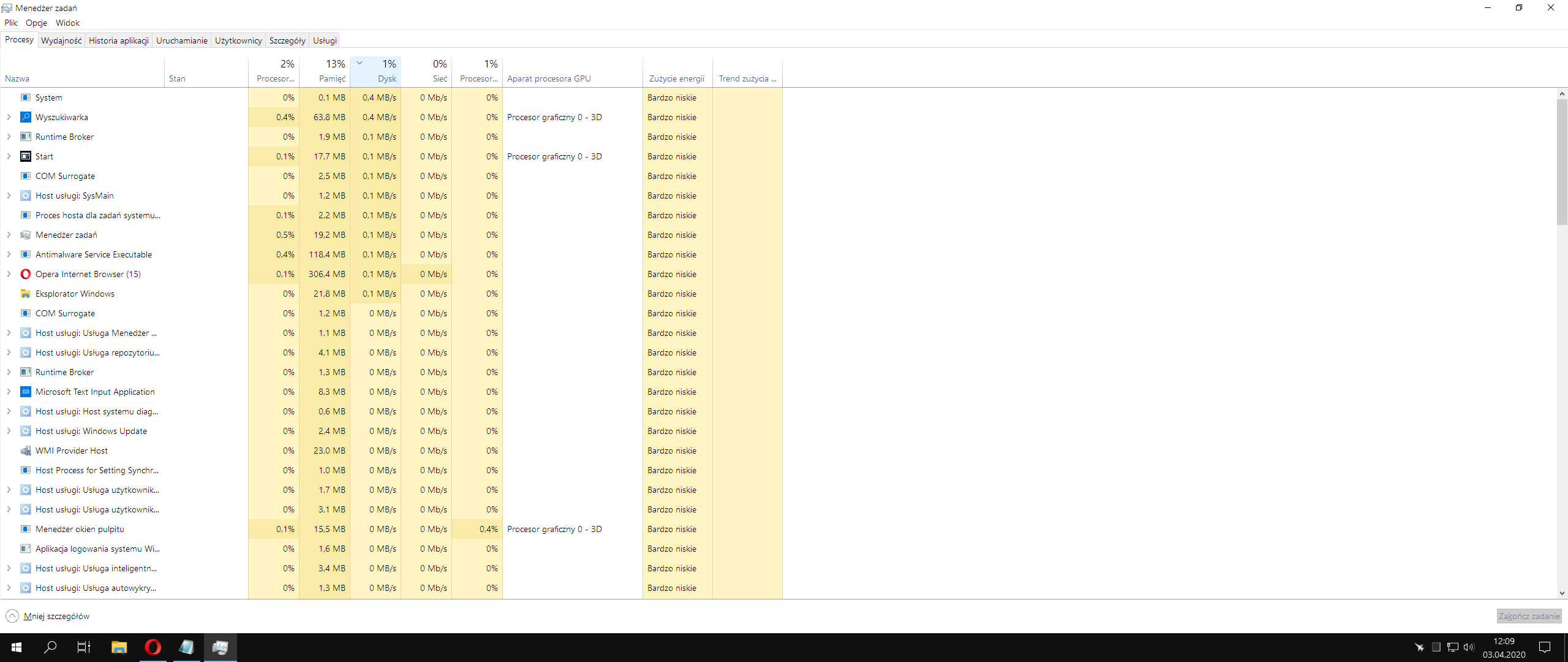Click the Wyszukiwarka search process icon
Viewport: 1568px width, 662px height.
coord(26,117)
